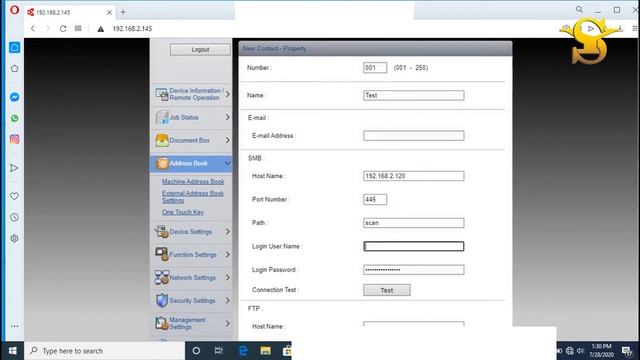
Task: Collapse Address Book chevron
Action: coord(227,163)
